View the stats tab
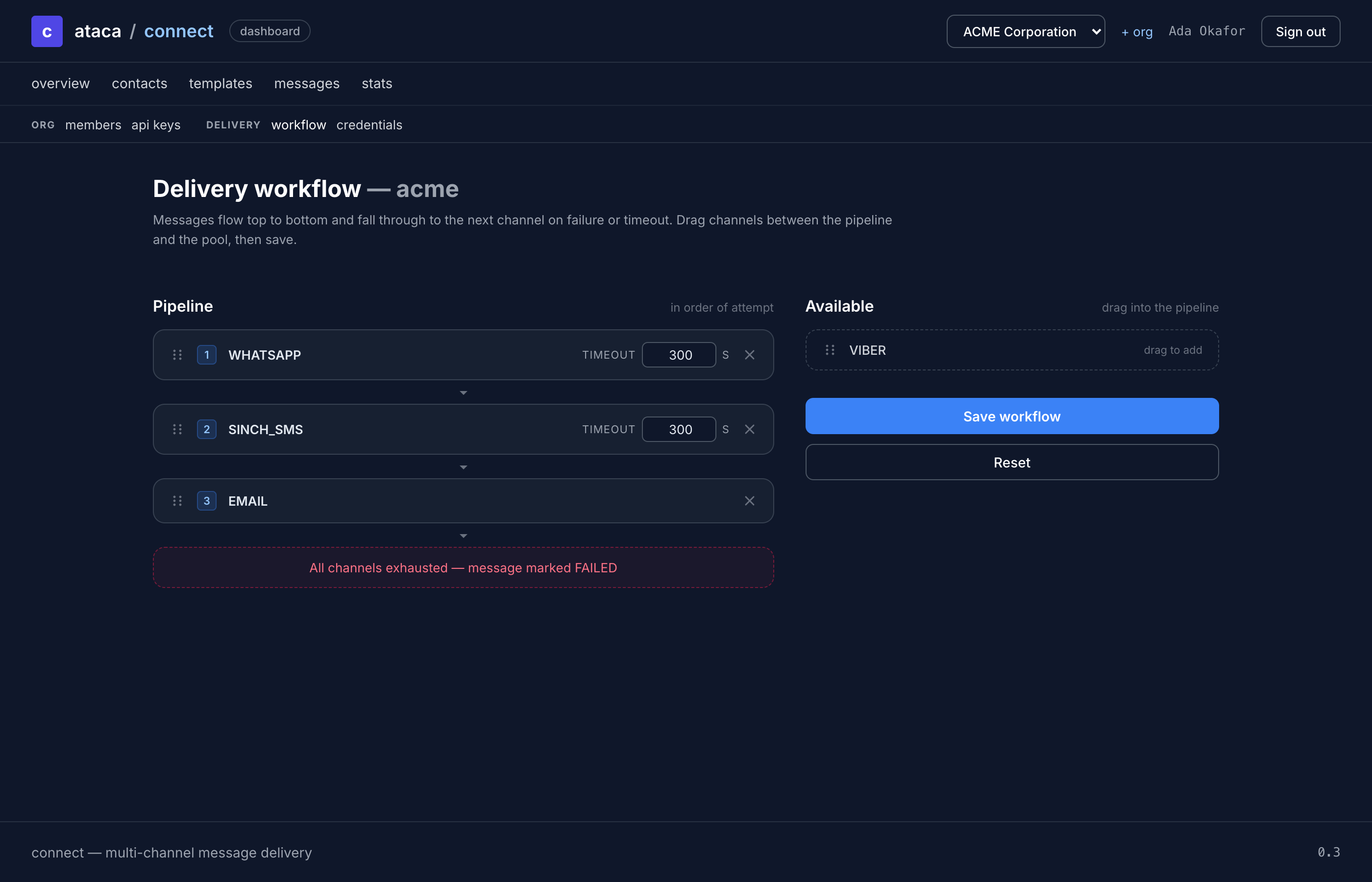 click(377, 84)
